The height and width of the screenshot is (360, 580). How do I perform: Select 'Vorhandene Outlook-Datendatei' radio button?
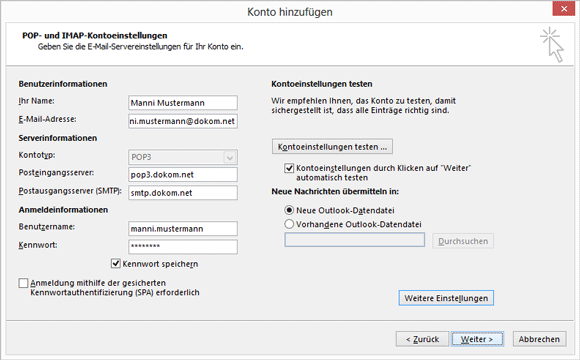click(x=289, y=224)
